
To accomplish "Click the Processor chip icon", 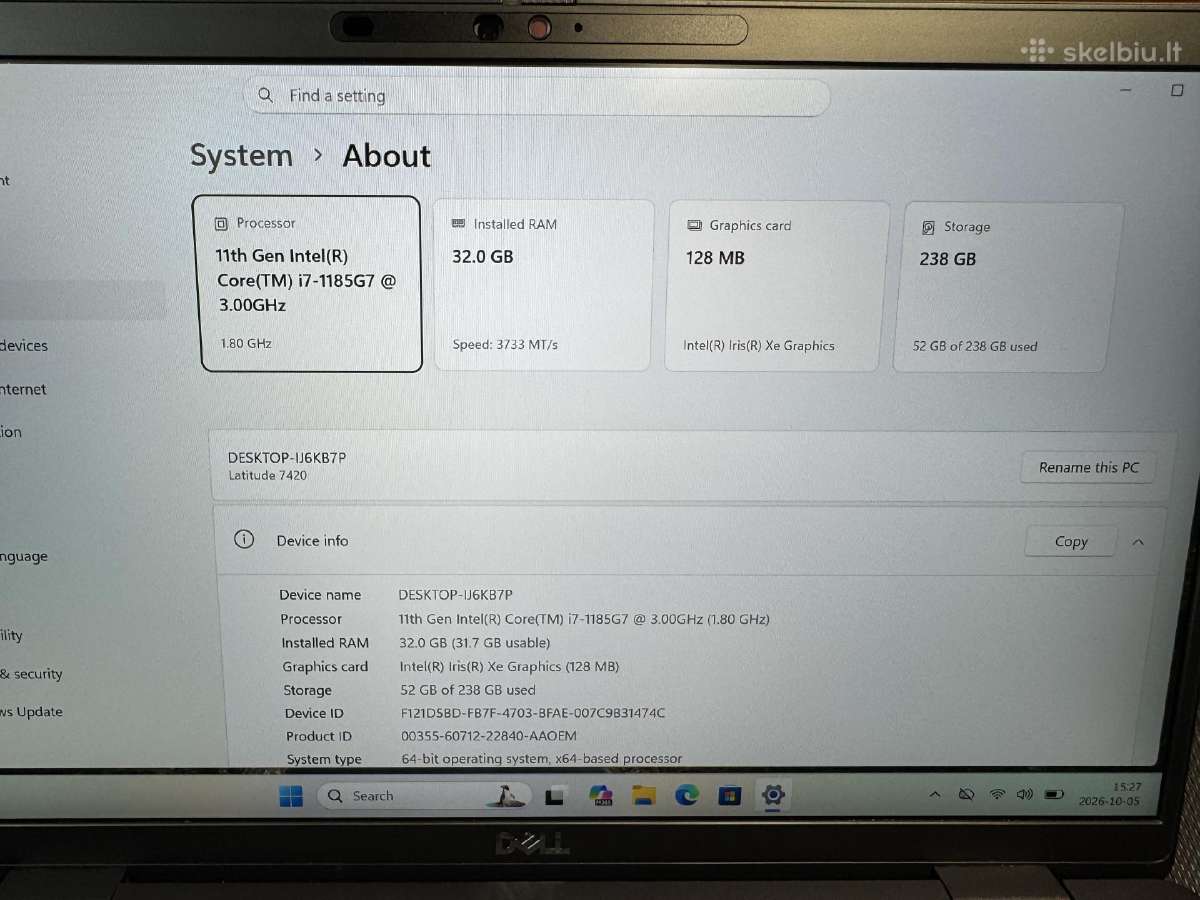I will 222,224.
